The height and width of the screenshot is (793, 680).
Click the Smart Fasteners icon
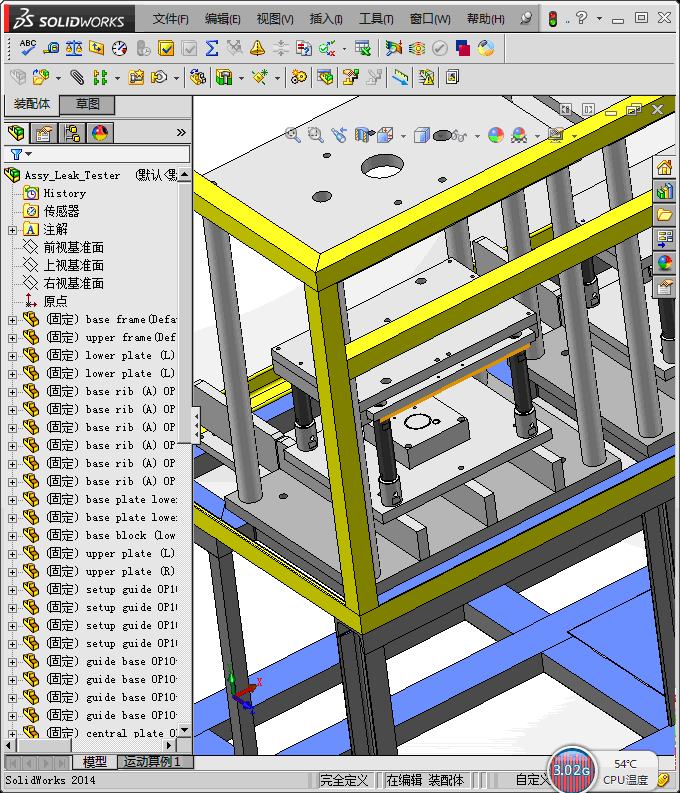pyautogui.click(x=136, y=77)
